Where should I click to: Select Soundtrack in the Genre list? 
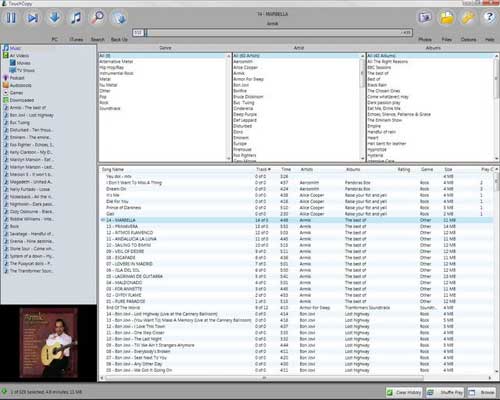(x=110, y=108)
